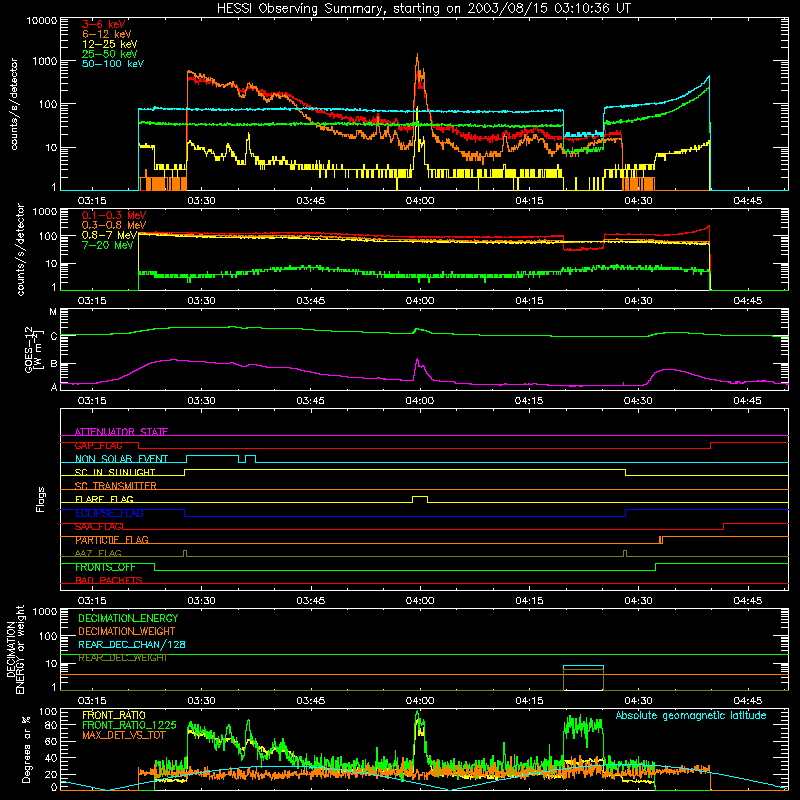The image size is (800, 800).
Task: Click the 04:00 tick under top plot
Action: pos(420,201)
